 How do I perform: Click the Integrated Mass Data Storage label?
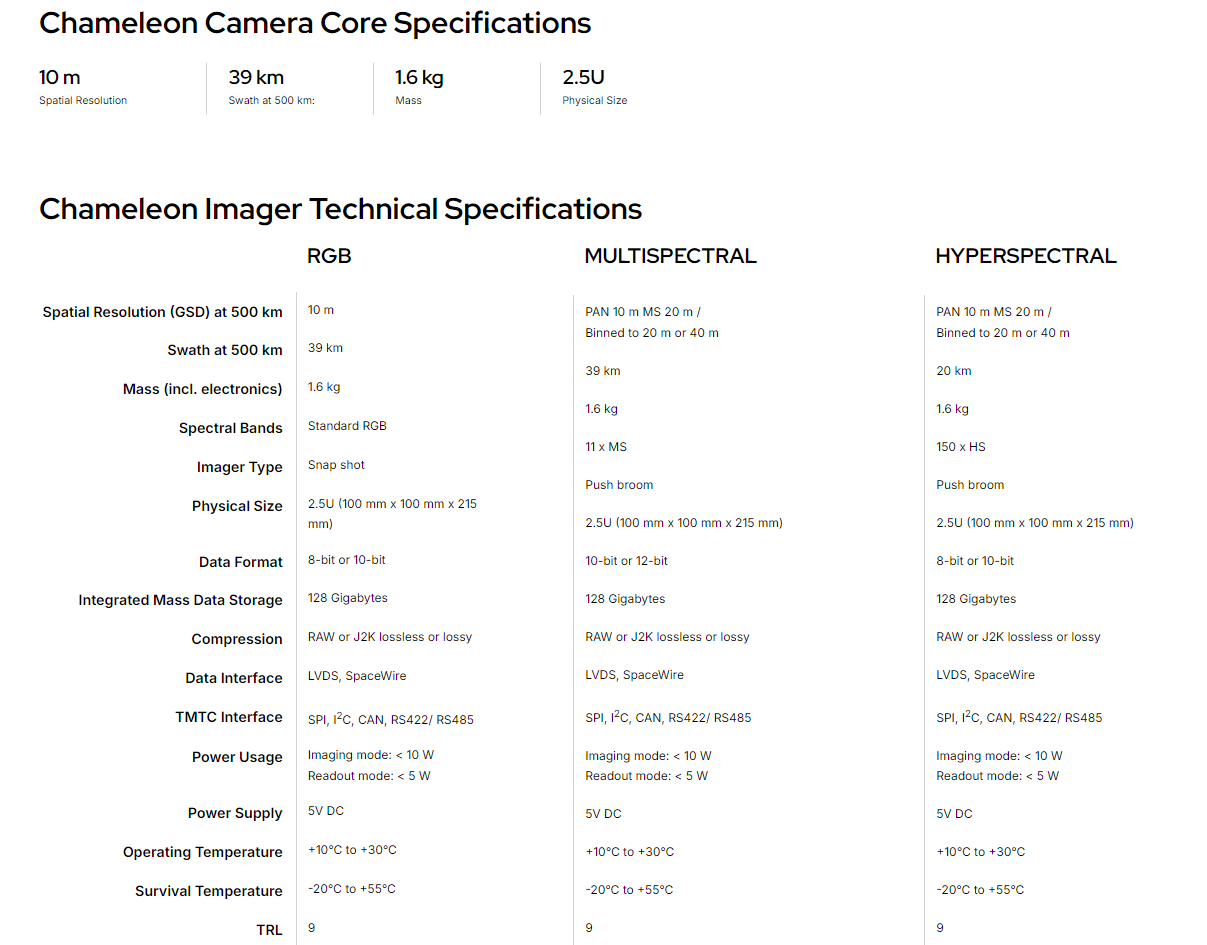181,600
